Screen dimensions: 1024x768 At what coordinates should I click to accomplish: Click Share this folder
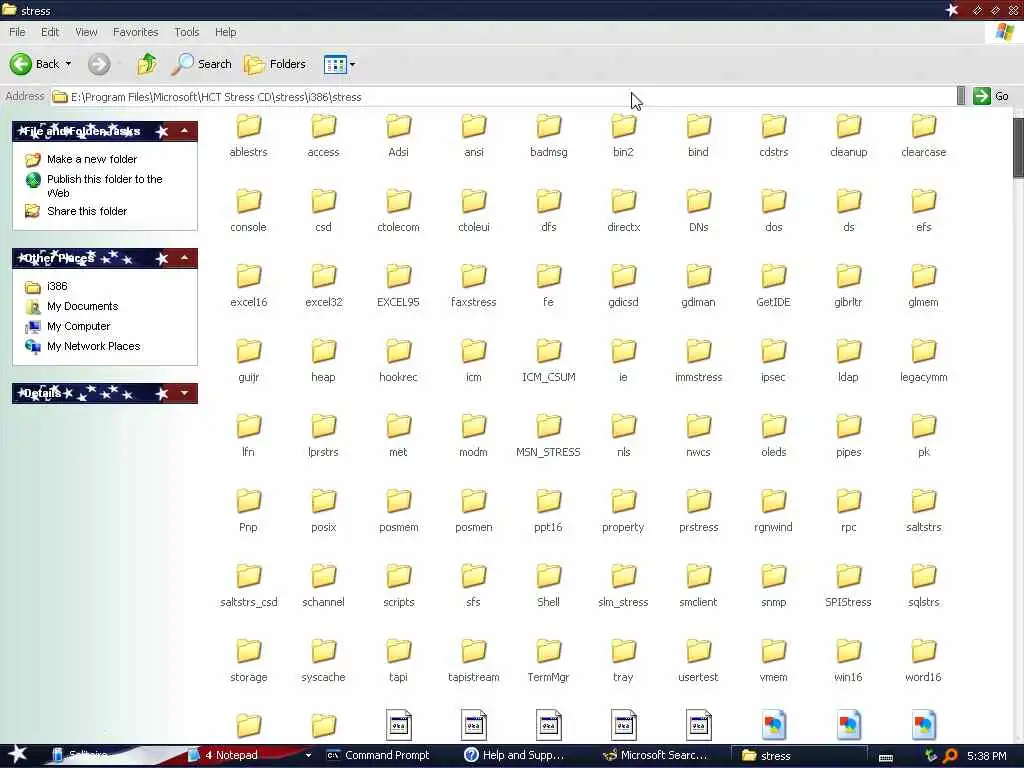click(87, 211)
